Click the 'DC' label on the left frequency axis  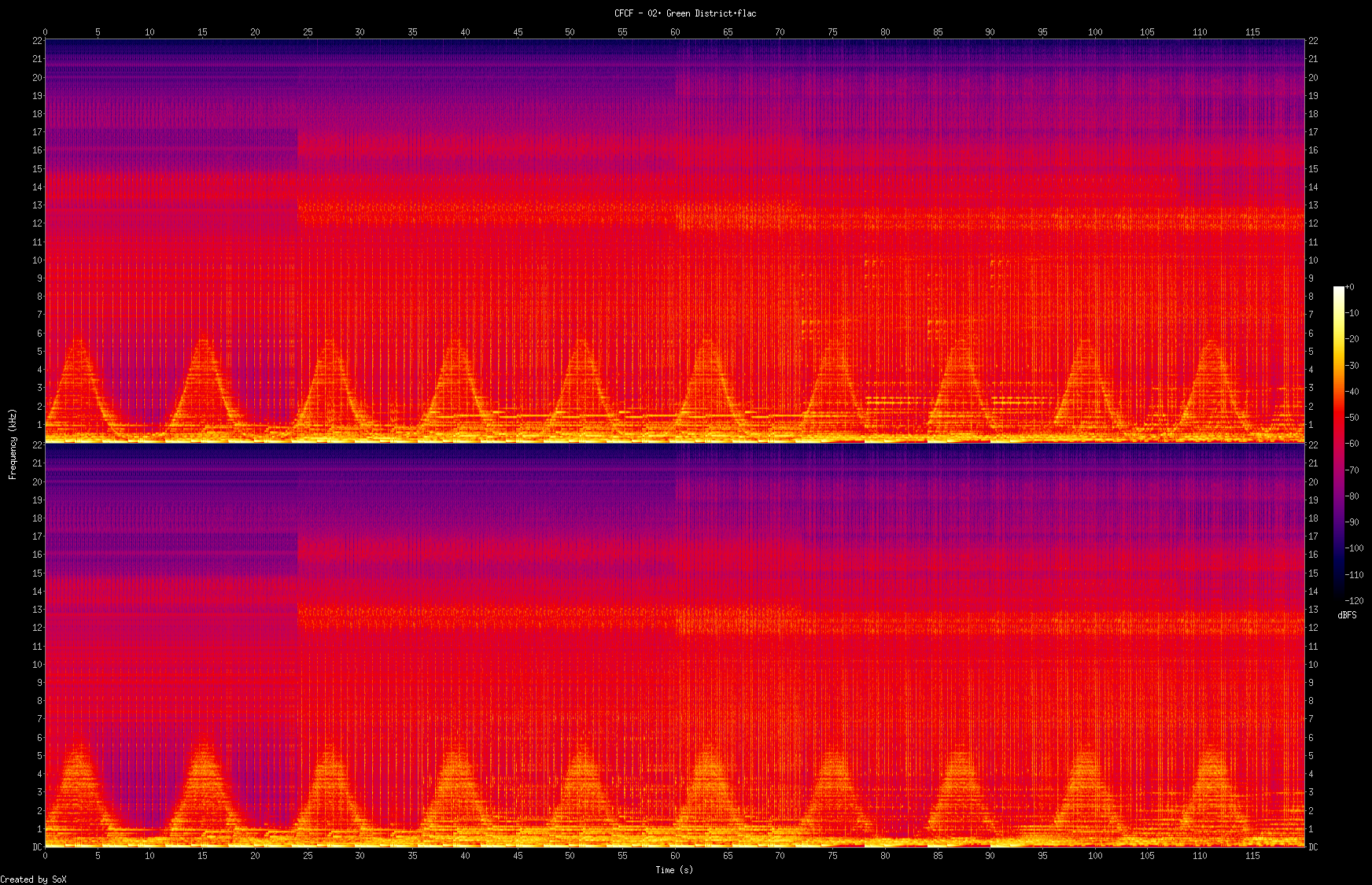(37, 847)
